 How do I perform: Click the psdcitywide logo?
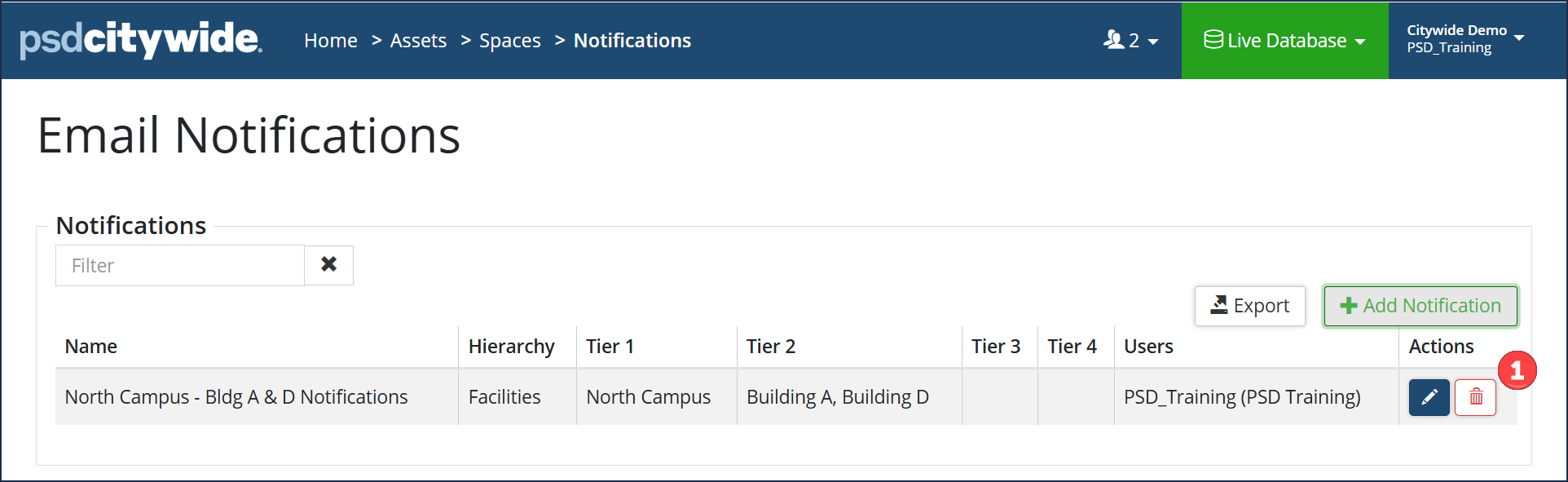(141, 39)
